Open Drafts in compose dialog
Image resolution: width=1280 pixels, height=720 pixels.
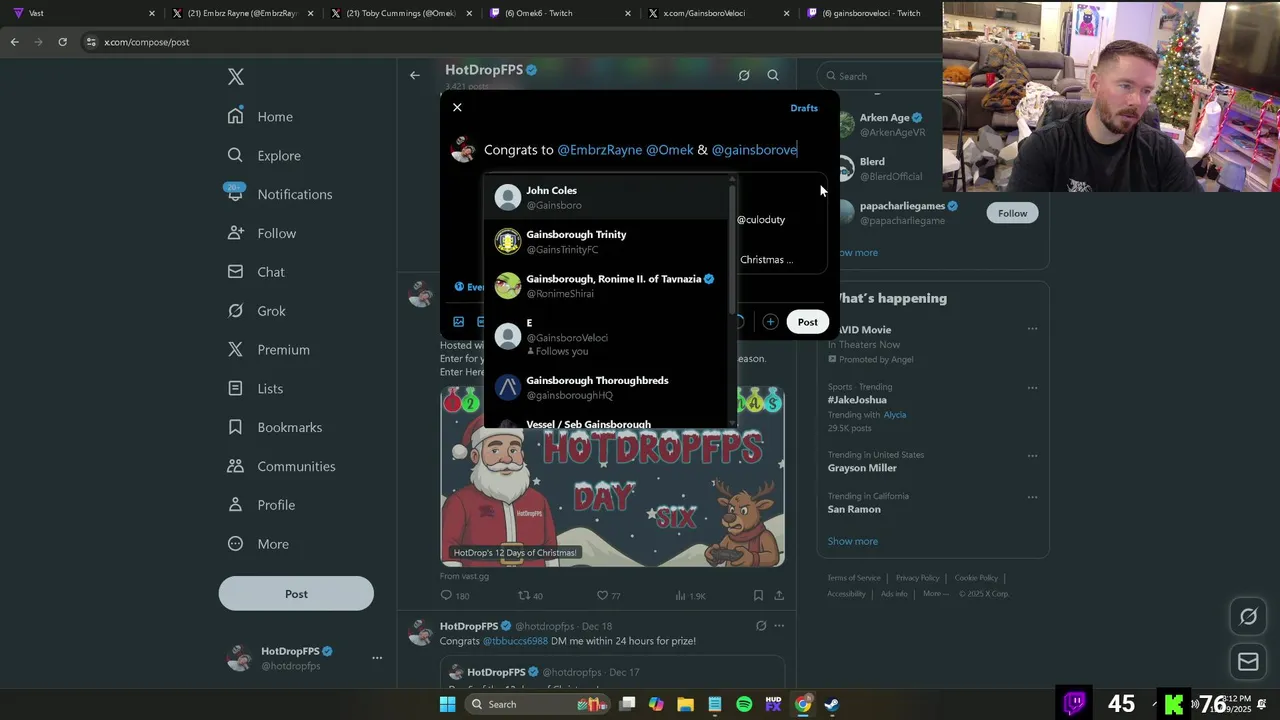tap(804, 108)
